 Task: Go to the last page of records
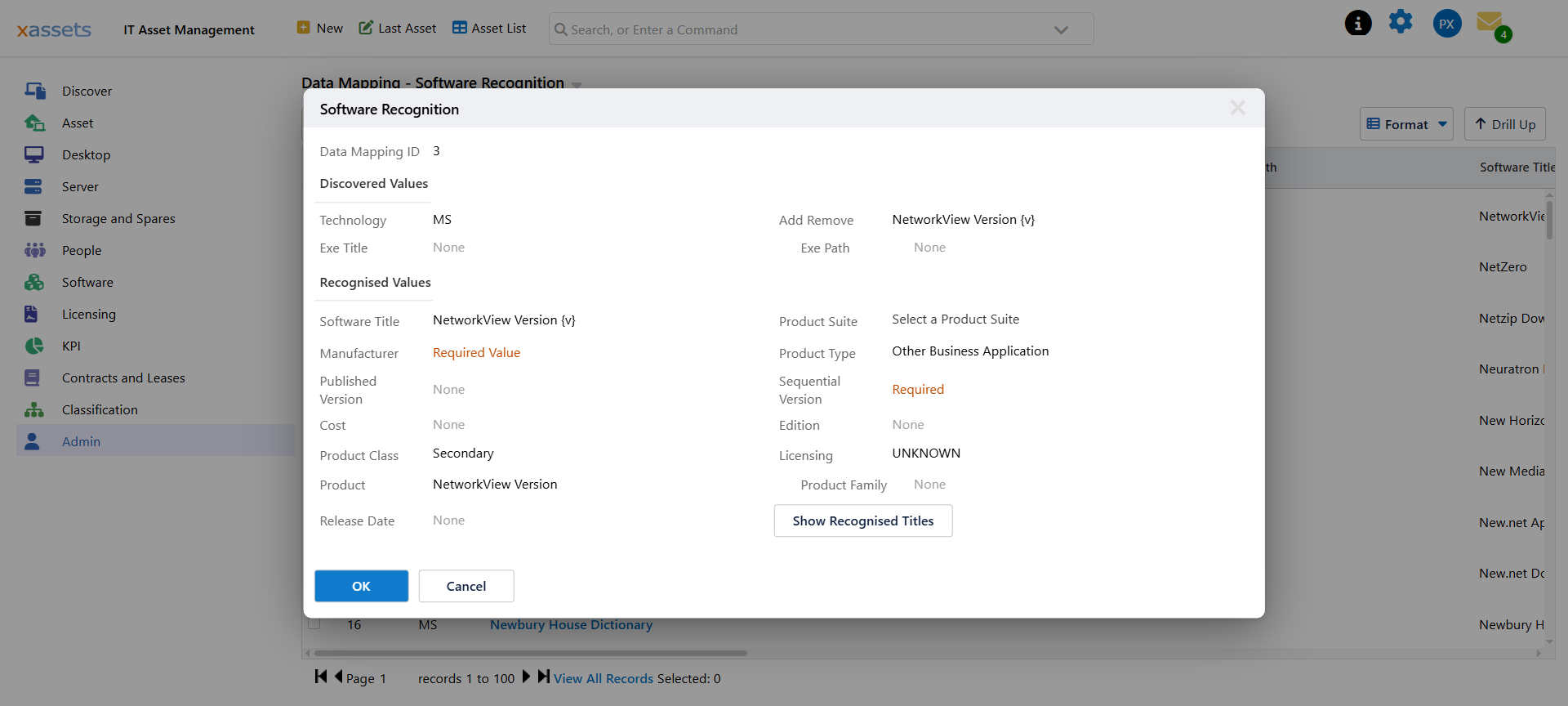pyautogui.click(x=544, y=677)
